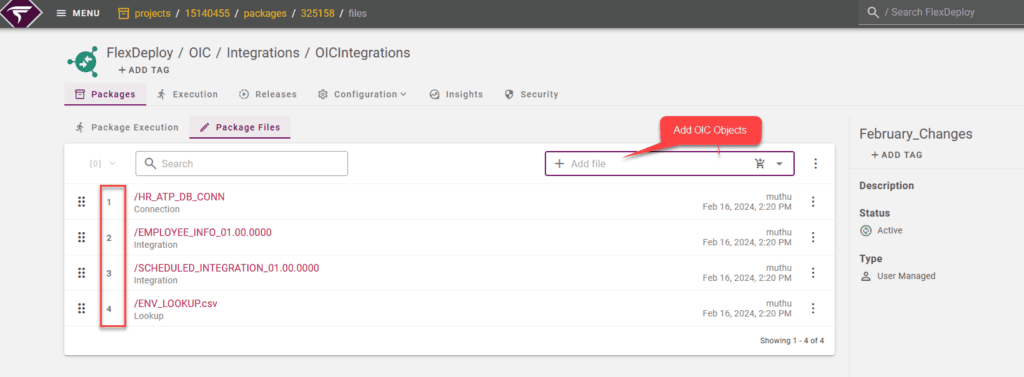
Task: Open the Package Files subtab
Action: [x=240, y=127]
